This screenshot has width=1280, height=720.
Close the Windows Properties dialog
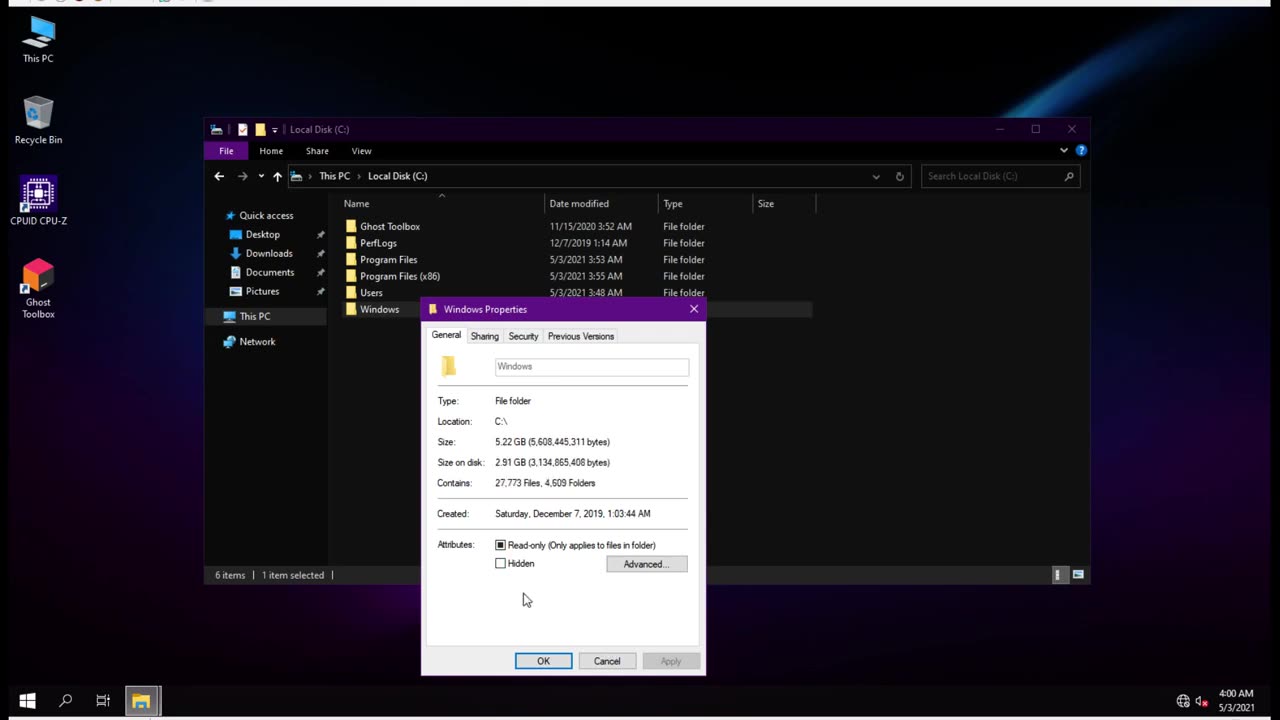click(694, 309)
